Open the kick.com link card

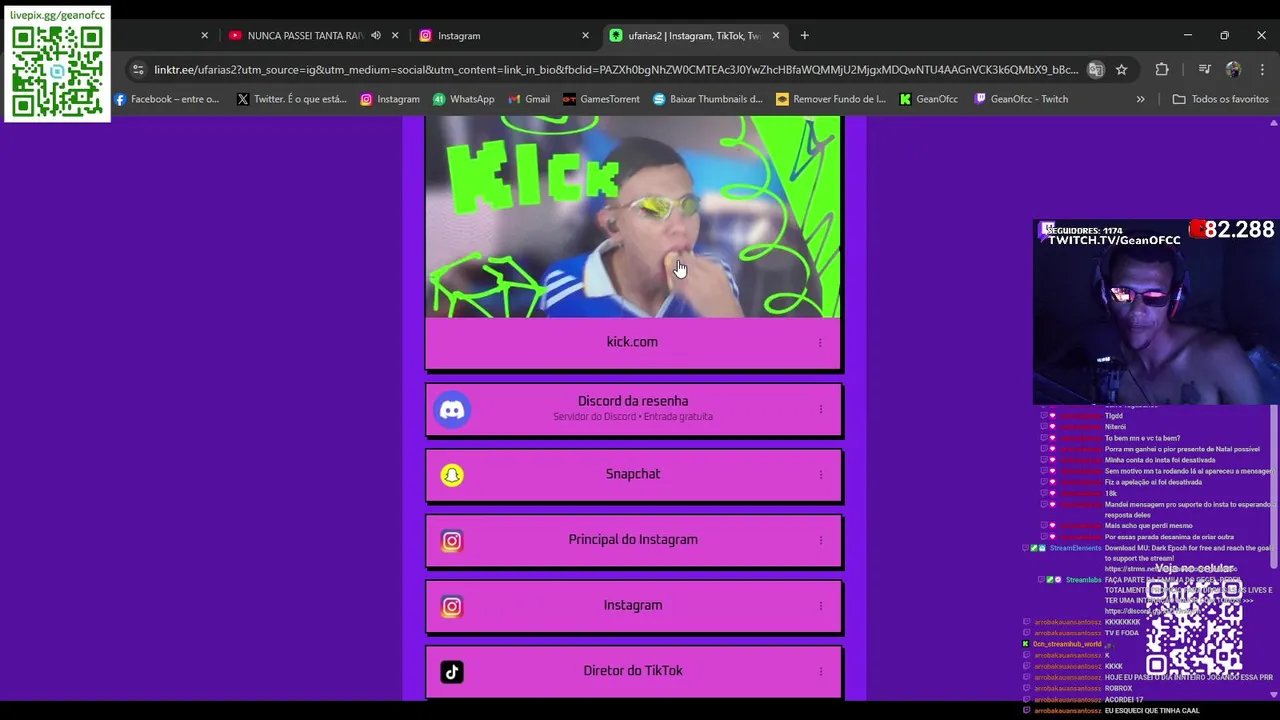[x=632, y=342]
